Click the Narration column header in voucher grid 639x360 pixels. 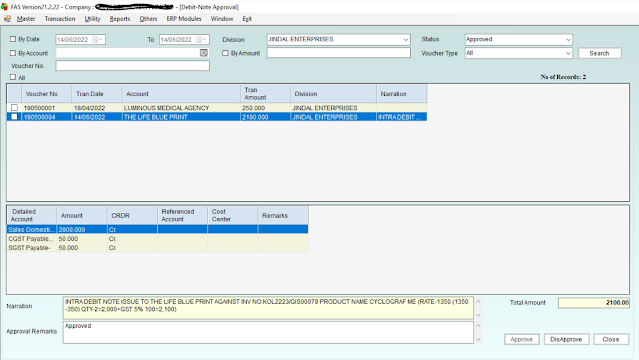pyautogui.click(x=402, y=94)
